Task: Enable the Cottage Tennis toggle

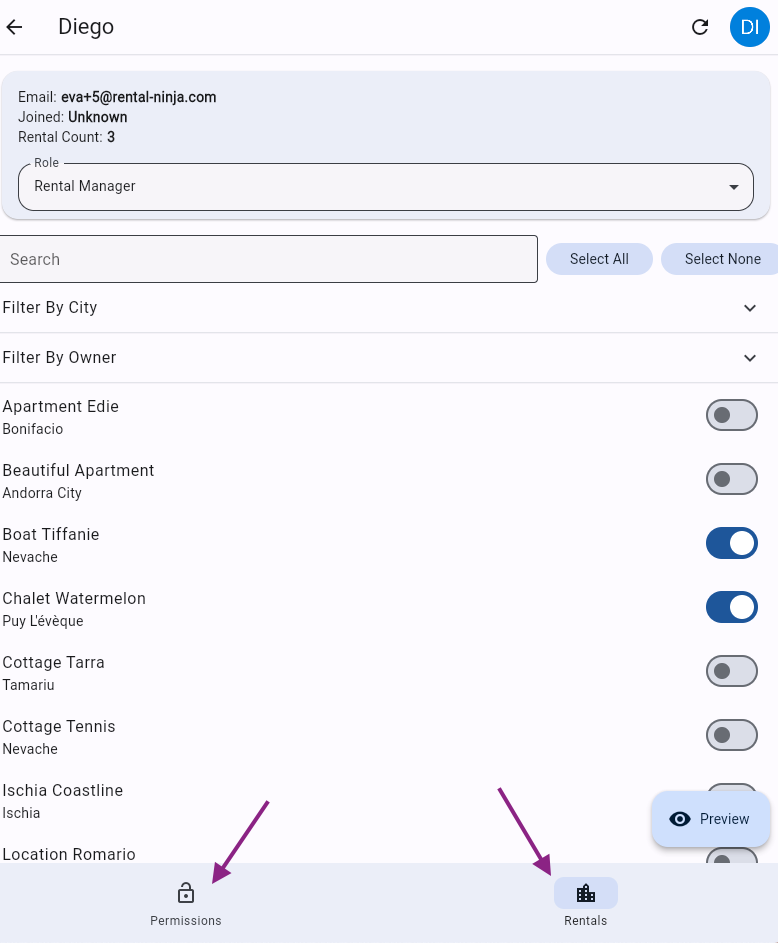Action: point(731,735)
